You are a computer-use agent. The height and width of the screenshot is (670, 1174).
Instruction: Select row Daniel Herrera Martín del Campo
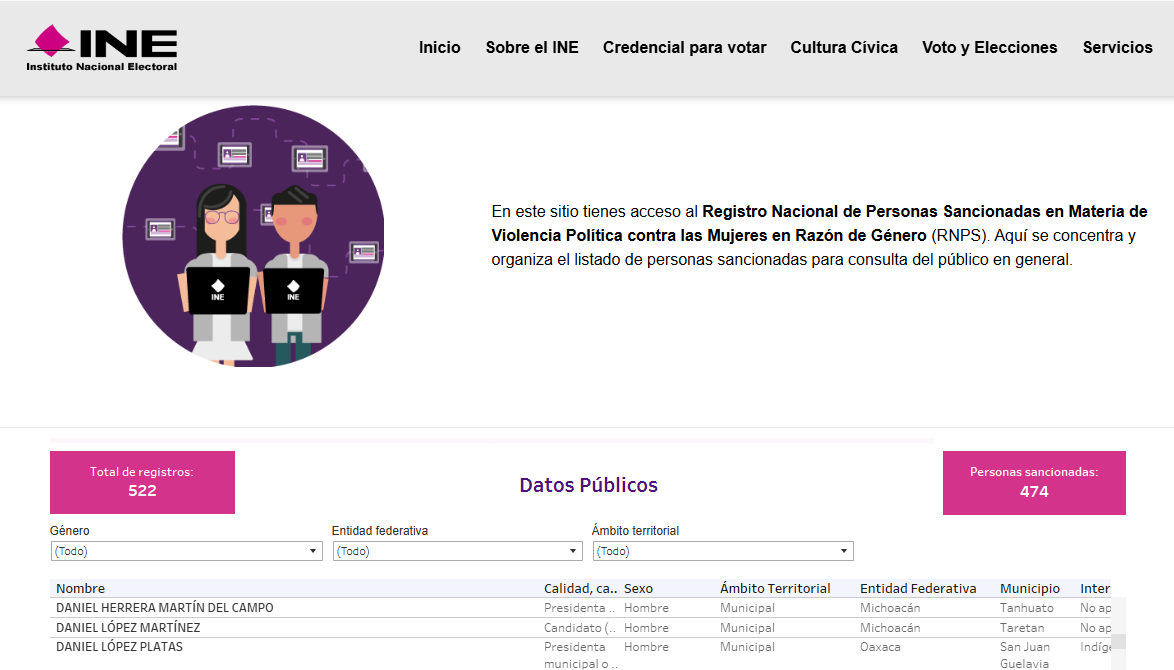tap(165, 608)
